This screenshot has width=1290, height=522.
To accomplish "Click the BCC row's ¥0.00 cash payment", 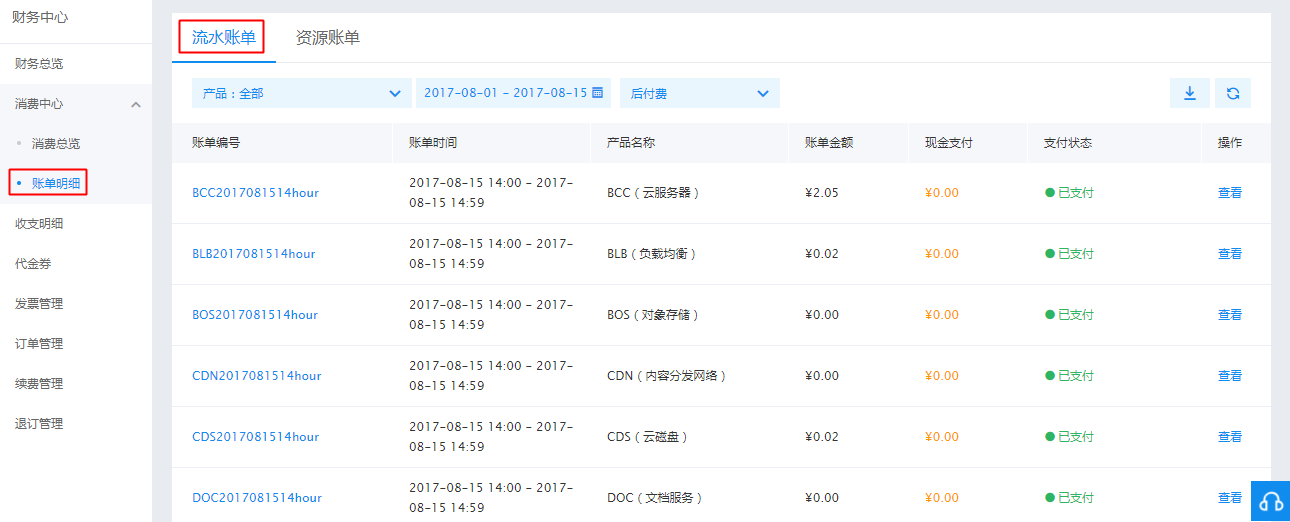I will (x=942, y=193).
